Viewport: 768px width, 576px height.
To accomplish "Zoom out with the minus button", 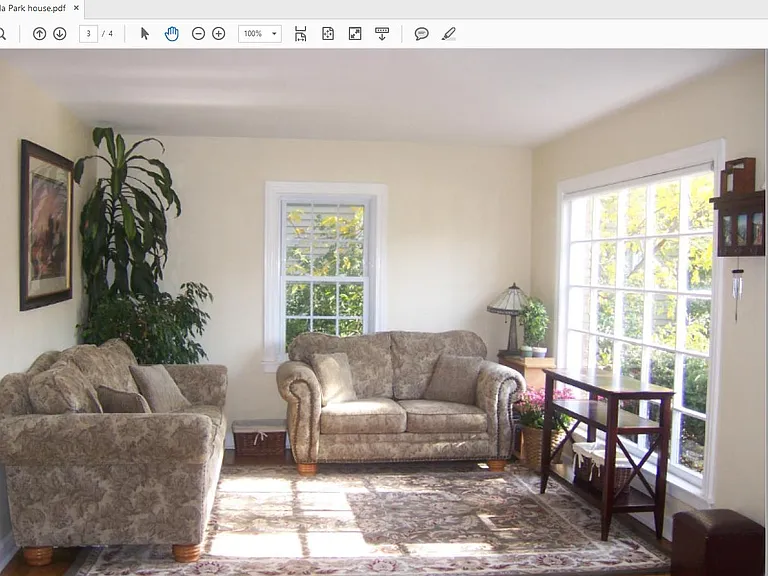I will 198,34.
